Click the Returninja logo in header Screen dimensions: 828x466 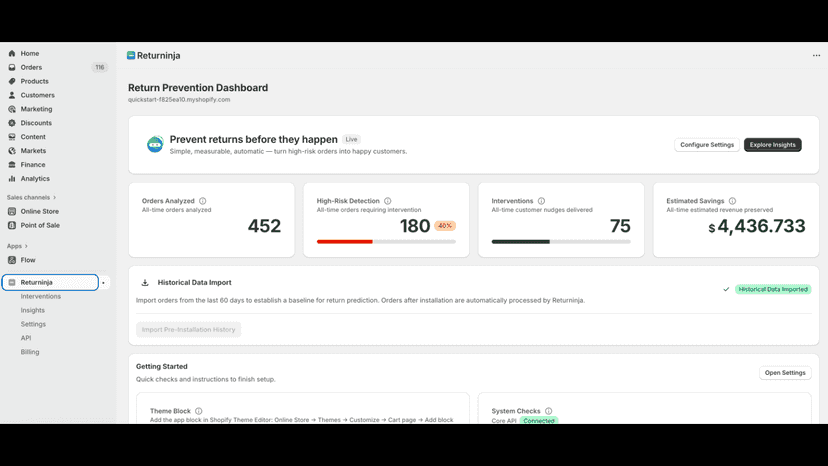(131, 55)
